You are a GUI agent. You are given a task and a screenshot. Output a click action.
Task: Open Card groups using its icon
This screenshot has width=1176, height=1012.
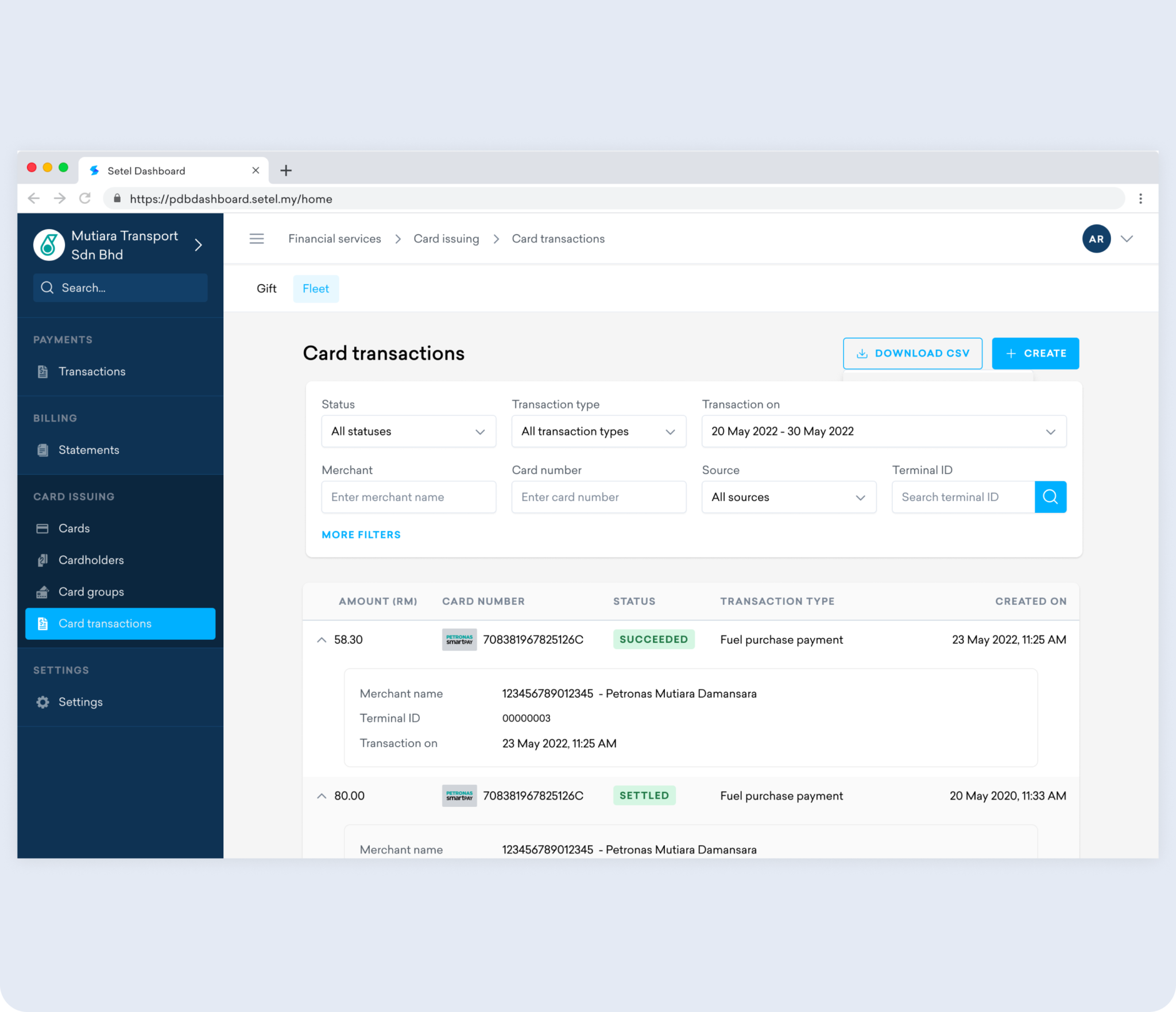click(42, 592)
